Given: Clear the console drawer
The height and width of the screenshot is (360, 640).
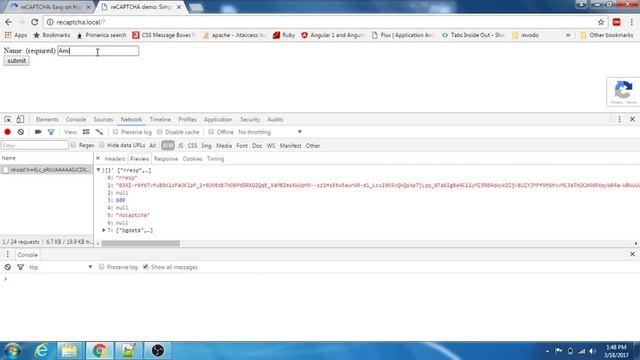Looking at the screenshot, I should [x=8, y=267].
